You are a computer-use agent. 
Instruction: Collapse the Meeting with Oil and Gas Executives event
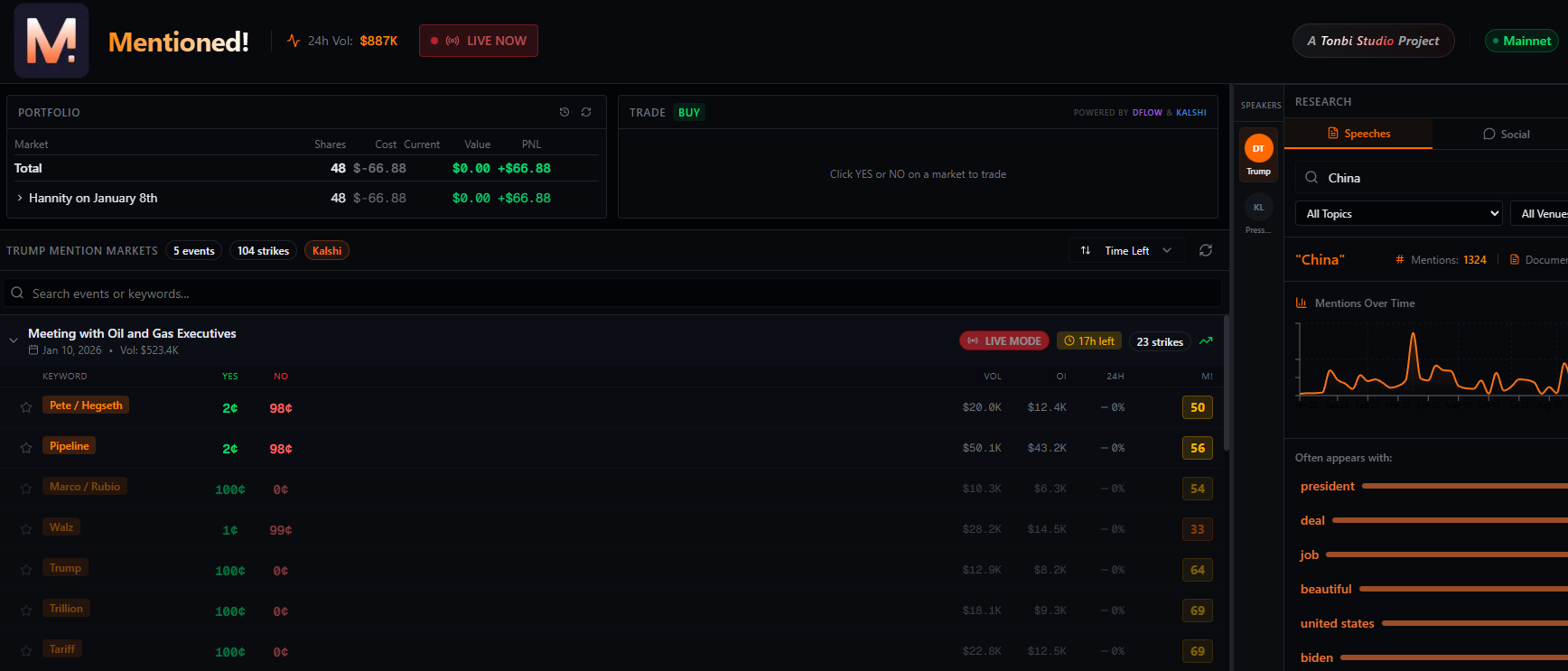coord(14,340)
